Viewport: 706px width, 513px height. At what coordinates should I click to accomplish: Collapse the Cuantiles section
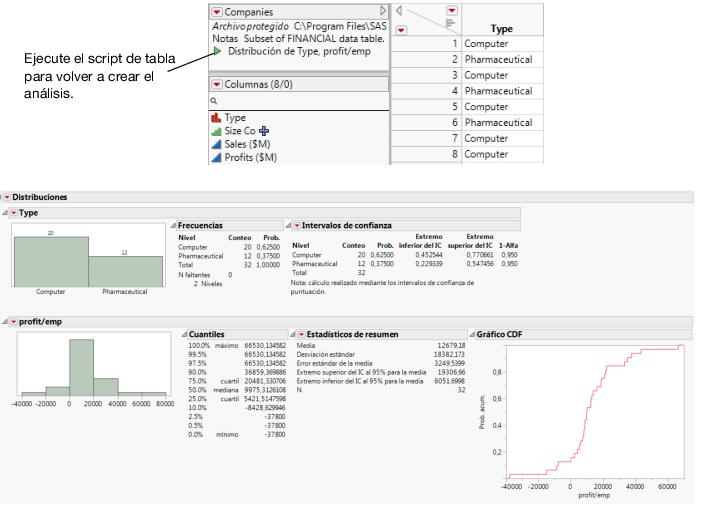click(184, 334)
